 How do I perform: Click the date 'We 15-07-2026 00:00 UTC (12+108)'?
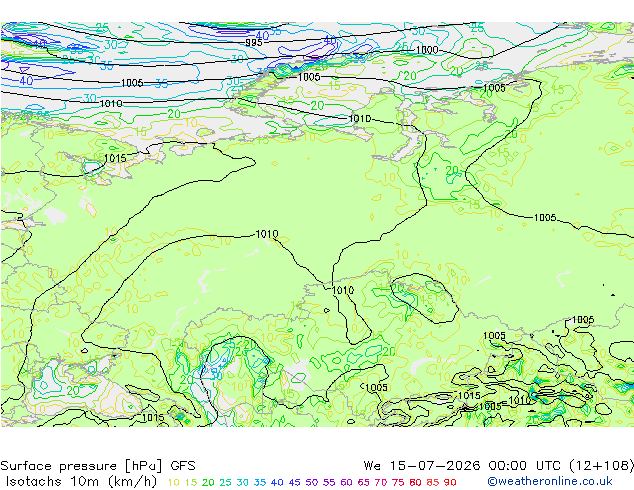coord(499,466)
